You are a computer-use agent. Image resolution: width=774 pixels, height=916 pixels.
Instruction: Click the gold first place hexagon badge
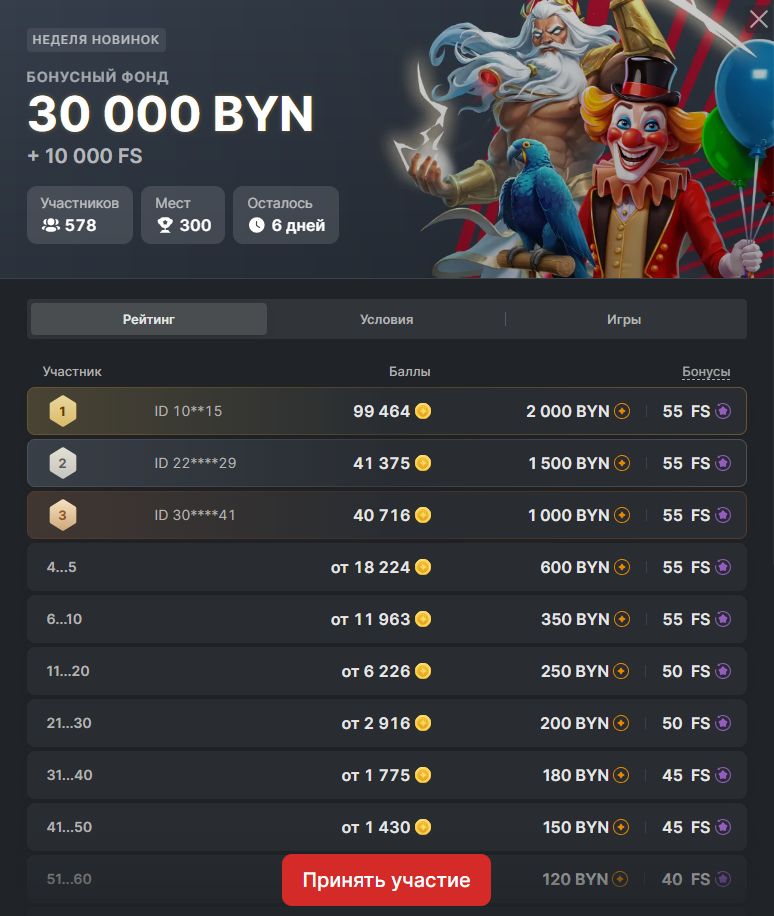click(x=63, y=411)
